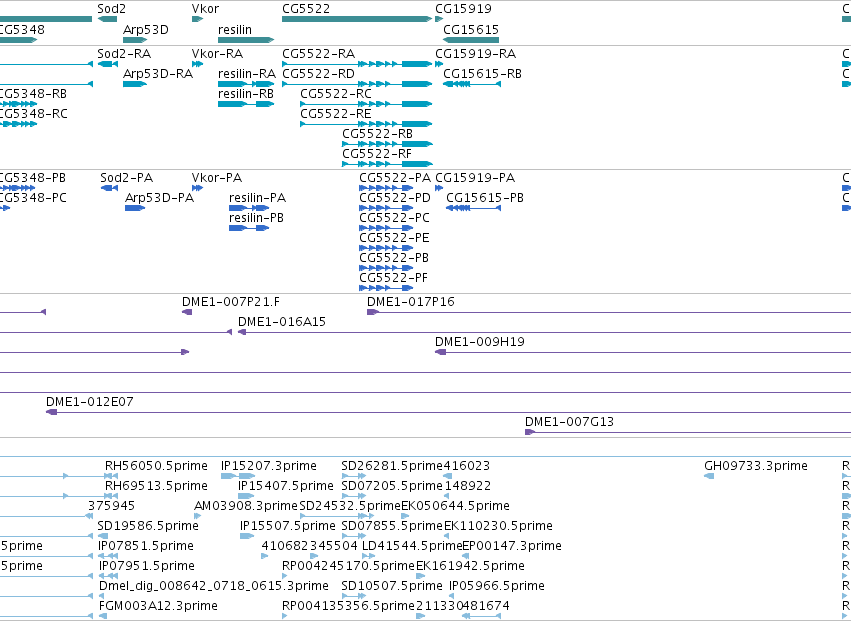Select the CG5522-RB transcript label
The height and width of the screenshot is (621, 851).
[378, 134]
